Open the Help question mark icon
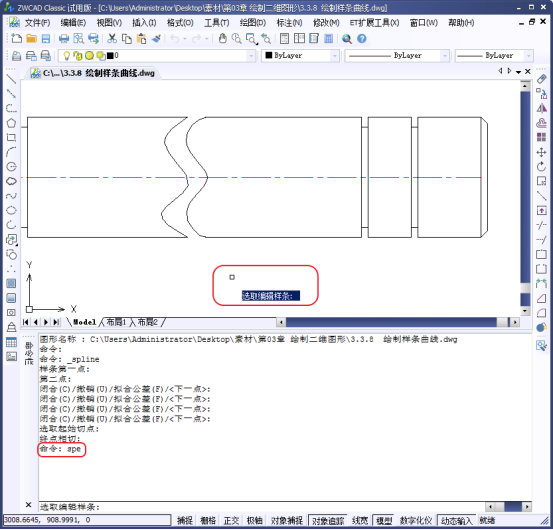The image size is (553, 530). [x=362, y=39]
